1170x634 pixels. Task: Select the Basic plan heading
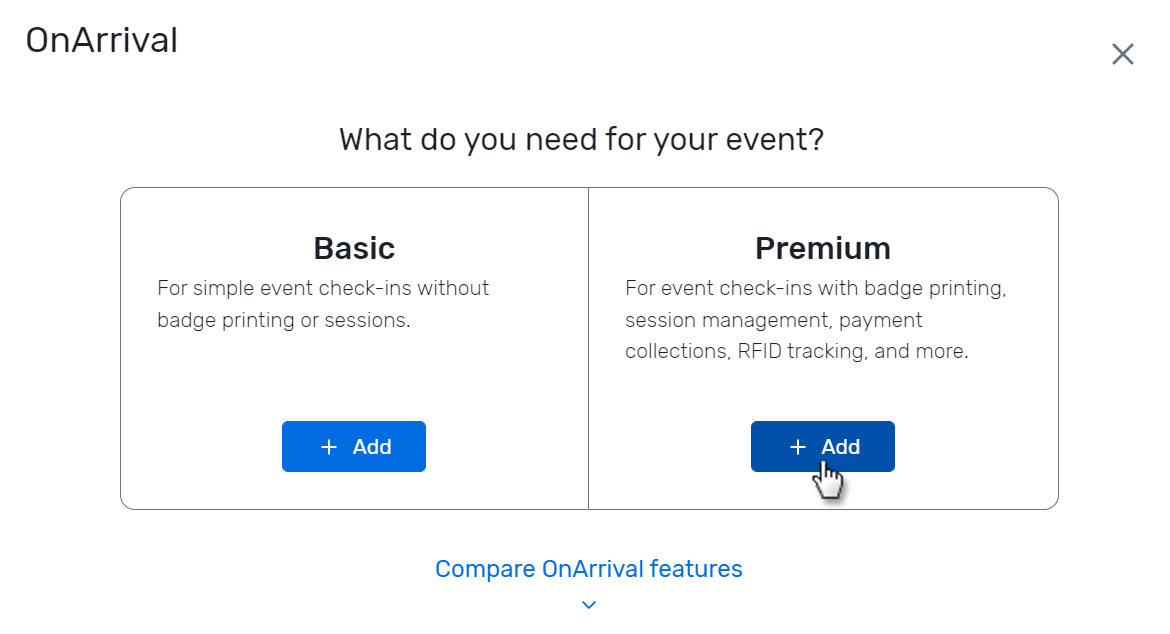(x=354, y=247)
